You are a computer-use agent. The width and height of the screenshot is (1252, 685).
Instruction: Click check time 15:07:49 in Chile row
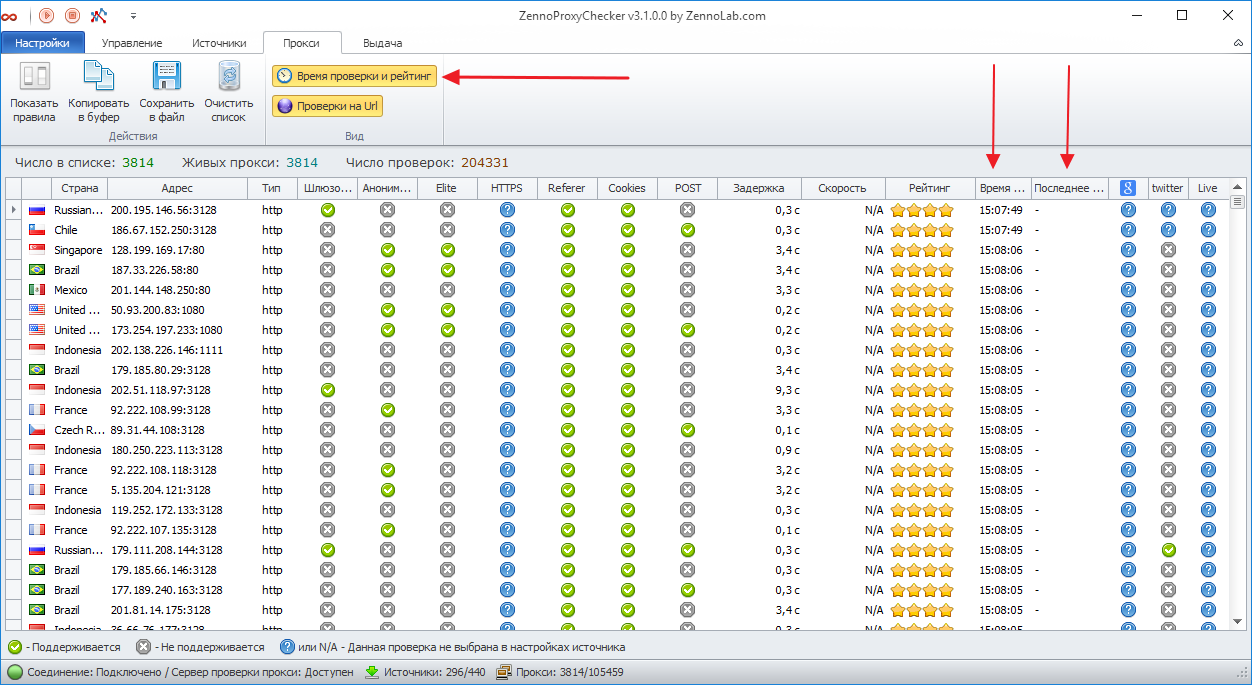pos(1001,230)
